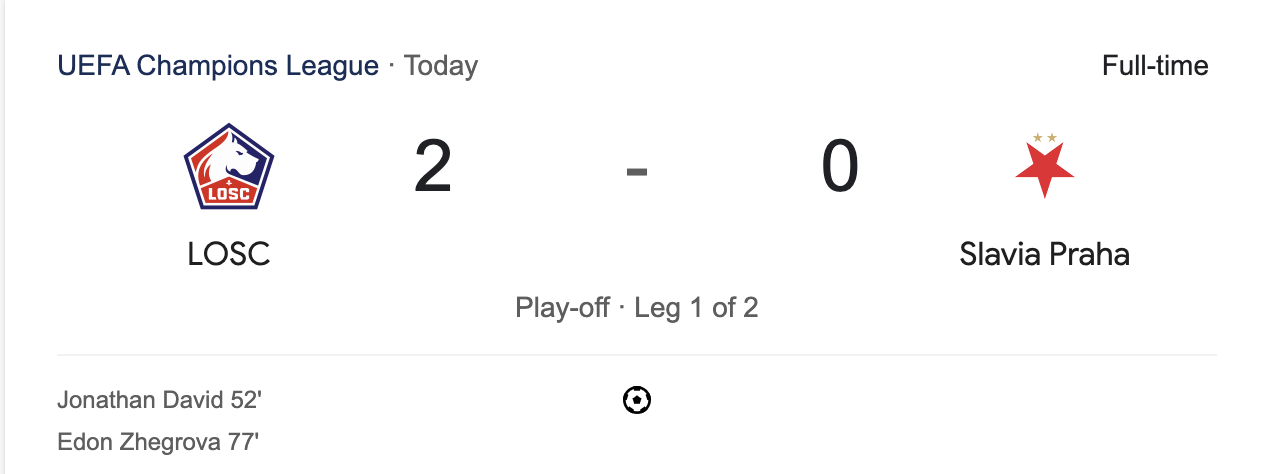Image resolution: width=1268 pixels, height=474 pixels.
Task: Click the LOSC club crest
Action: coord(229,166)
